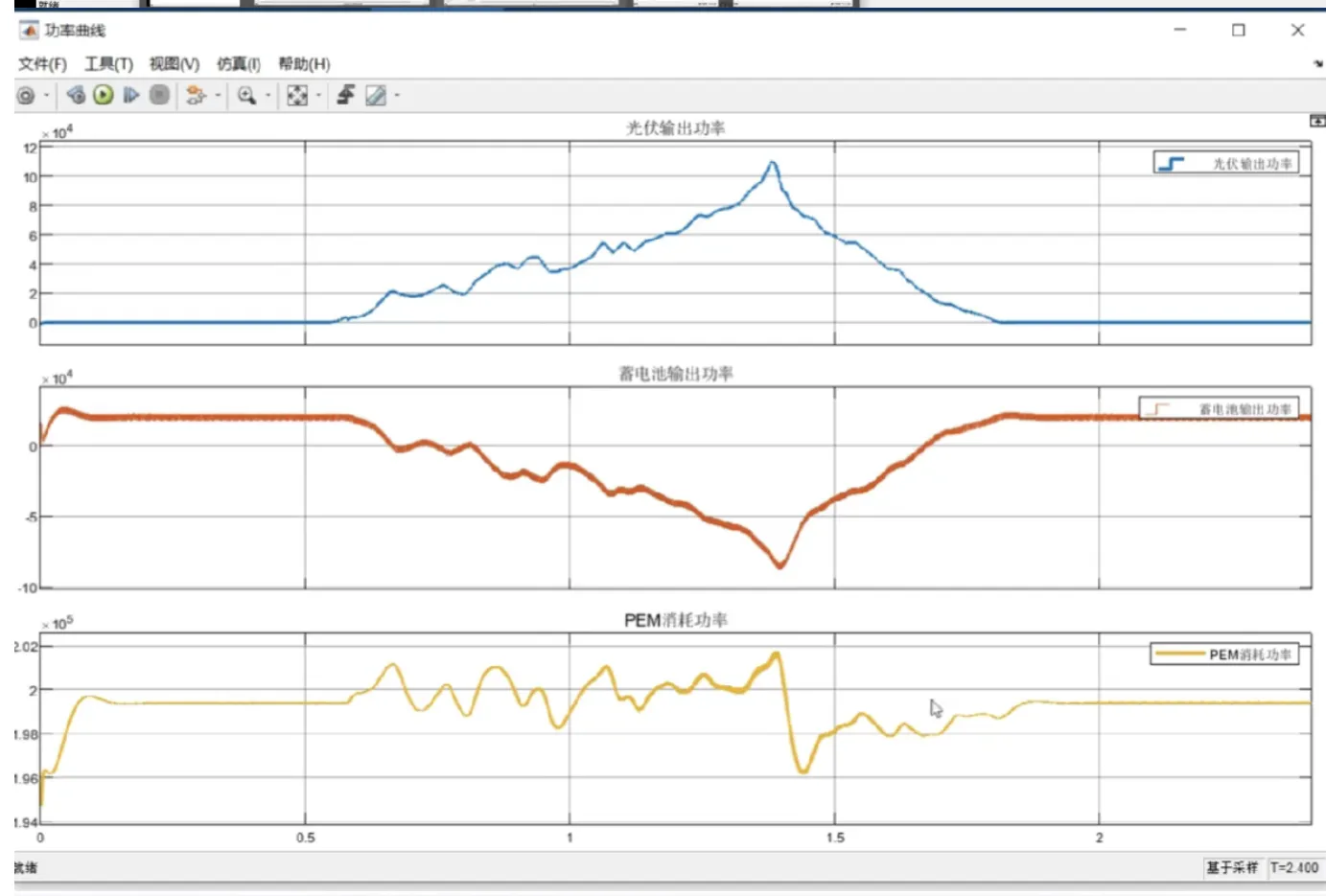
Task: Click the T=2.400 time readout
Action: click(x=1294, y=867)
